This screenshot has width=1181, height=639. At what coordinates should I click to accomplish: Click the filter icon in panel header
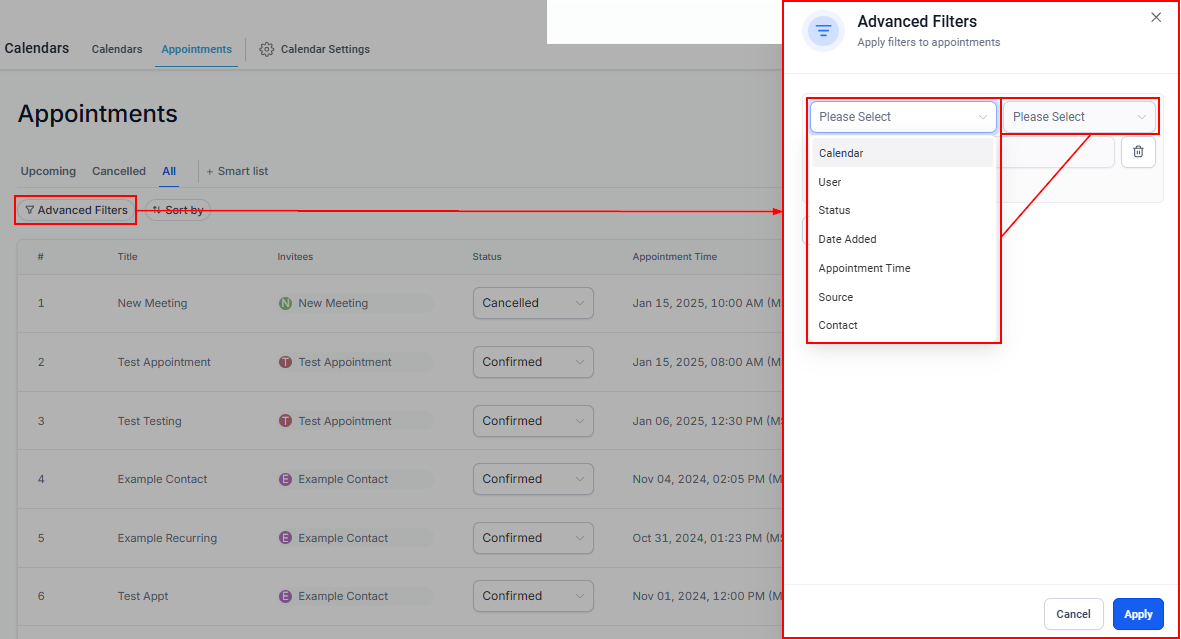click(823, 30)
